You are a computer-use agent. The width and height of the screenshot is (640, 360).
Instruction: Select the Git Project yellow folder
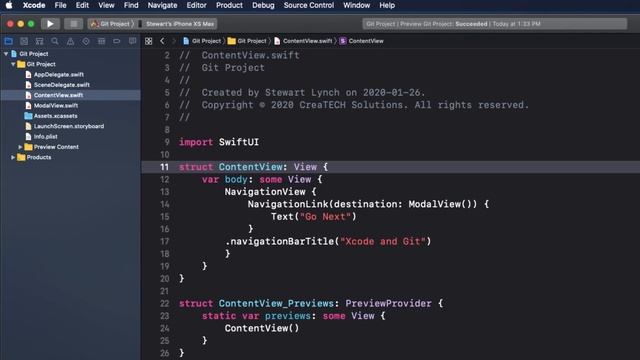36,64
